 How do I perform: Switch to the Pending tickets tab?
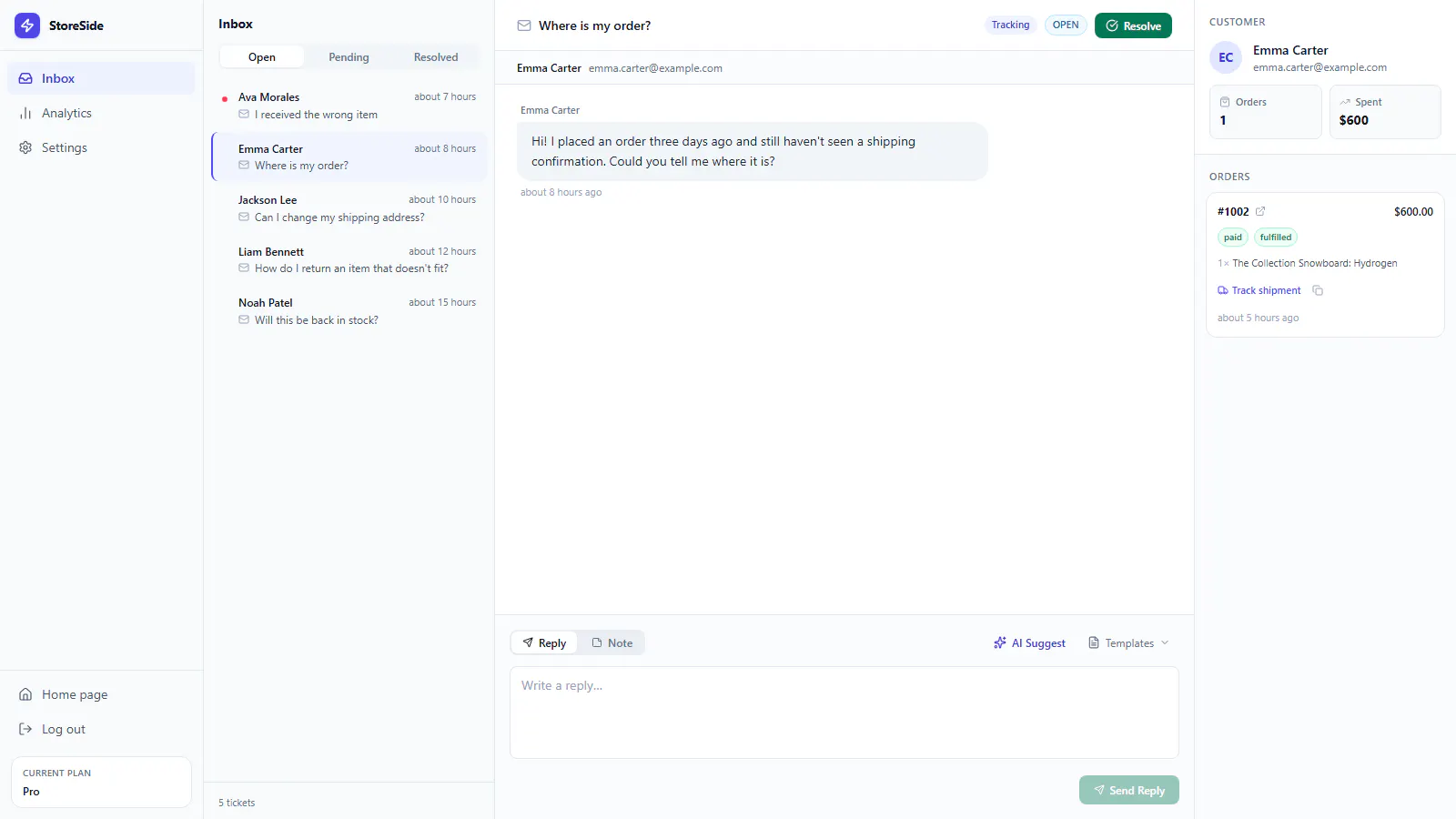pos(349,57)
